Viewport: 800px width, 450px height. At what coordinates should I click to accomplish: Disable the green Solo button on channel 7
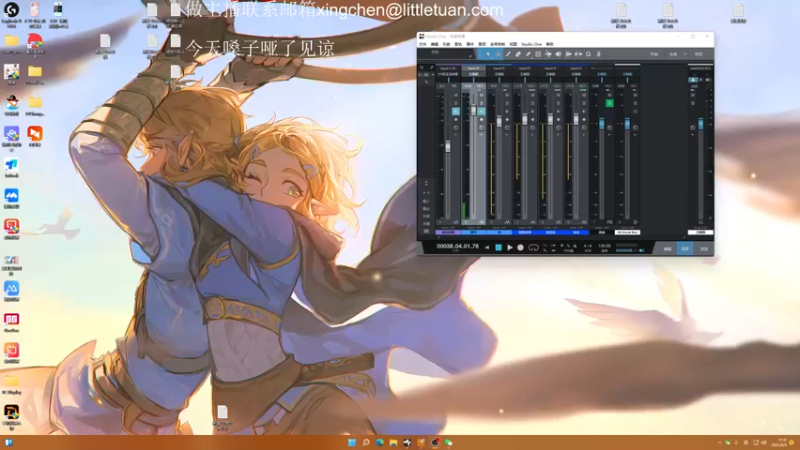click(x=610, y=103)
